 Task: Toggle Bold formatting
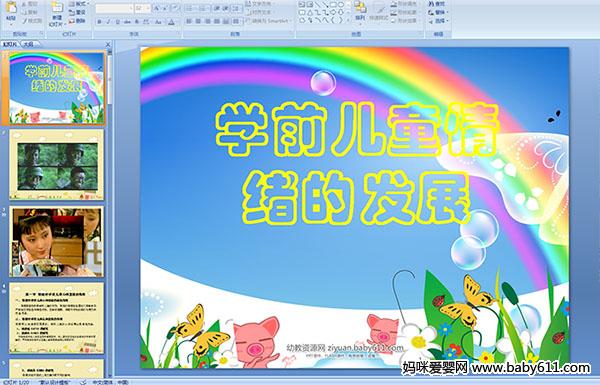[x=100, y=22]
